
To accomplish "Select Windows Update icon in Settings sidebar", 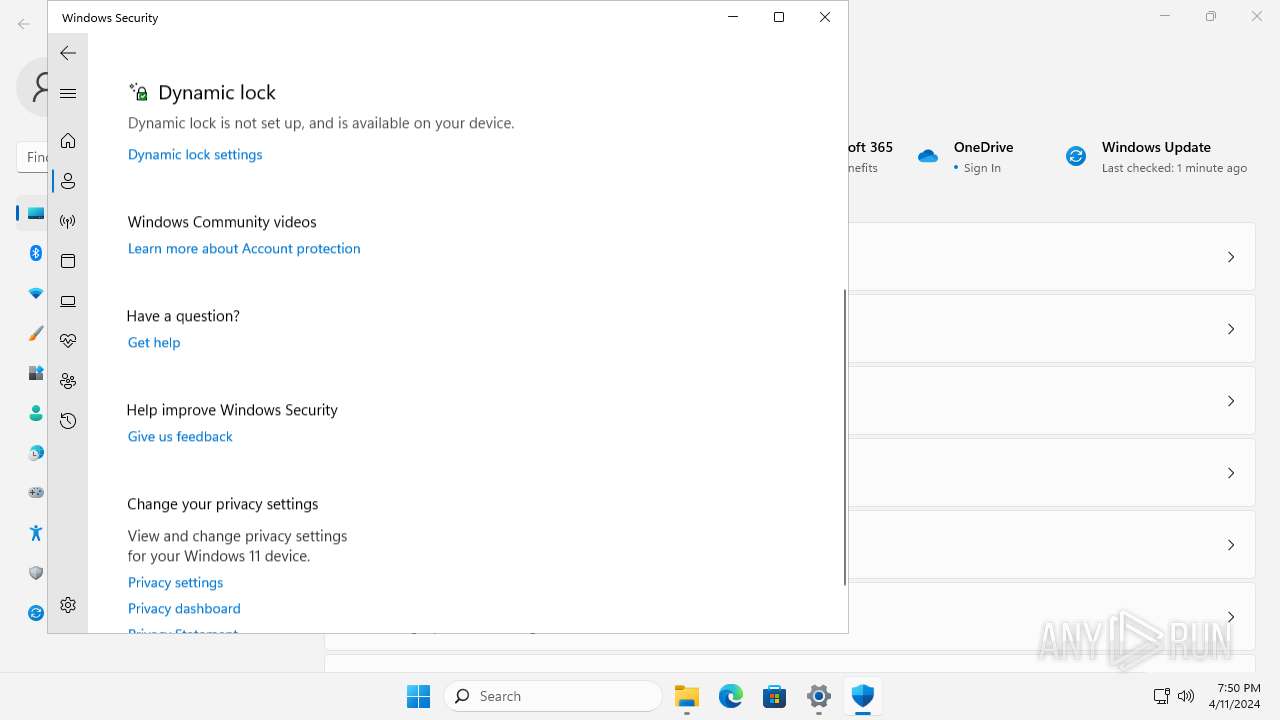I will tap(36, 613).
